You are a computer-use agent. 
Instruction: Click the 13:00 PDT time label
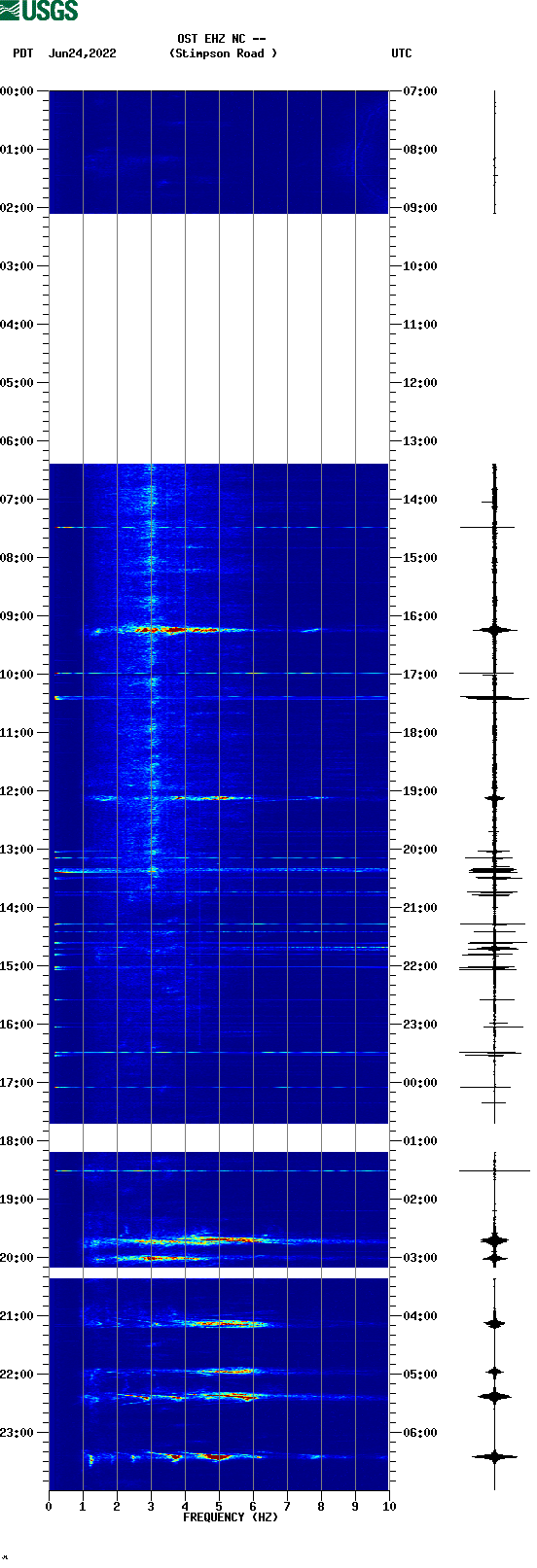pyautogui.click(x=18, y=850)
